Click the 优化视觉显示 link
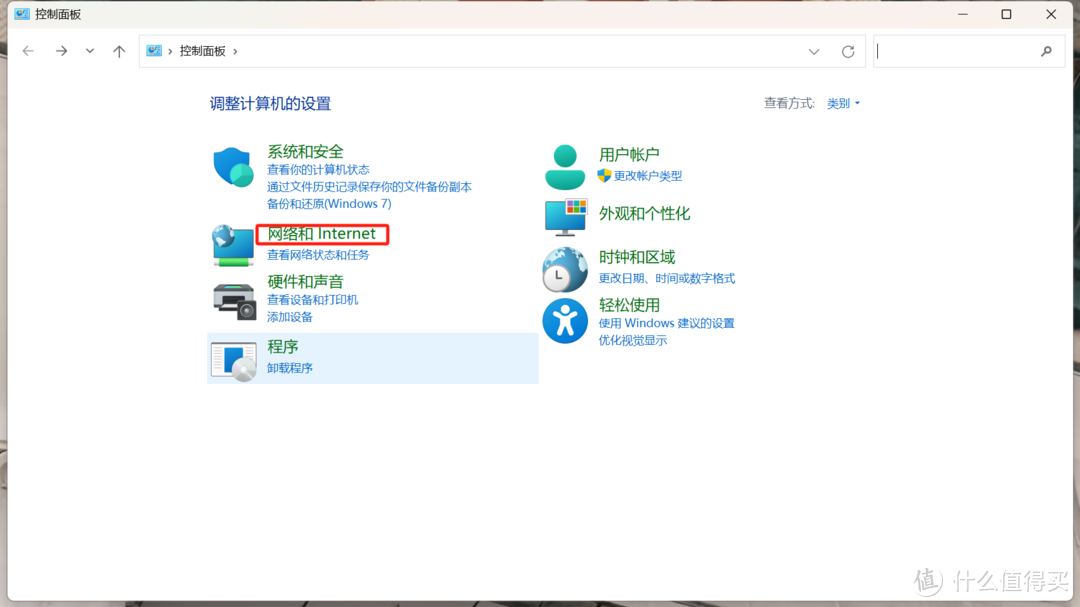1080x607 pixels. tap(632, 340)
